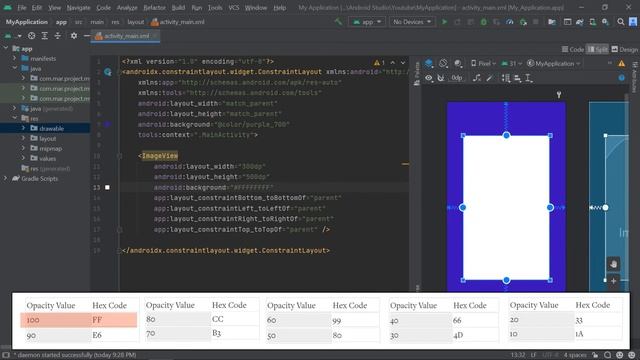Screen dimensions: 640x360
Task: Toggle View Options eye icon
Action: [x=429, y=78]
